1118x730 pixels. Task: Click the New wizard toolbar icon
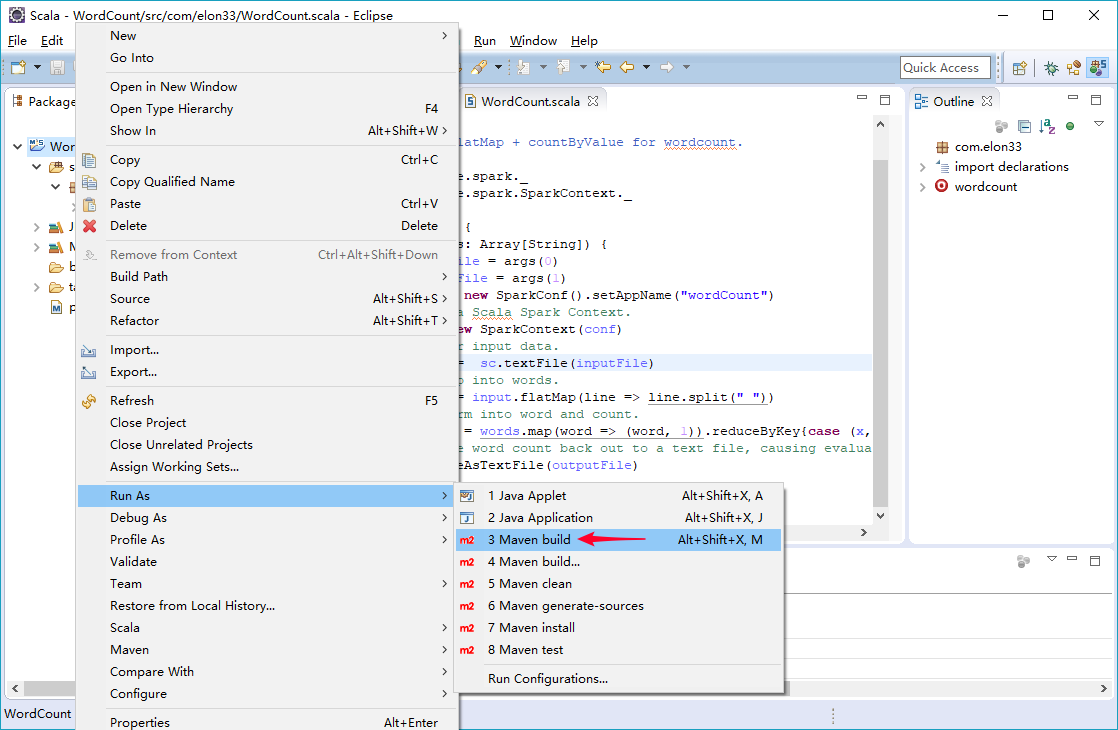tap(19, 67)
